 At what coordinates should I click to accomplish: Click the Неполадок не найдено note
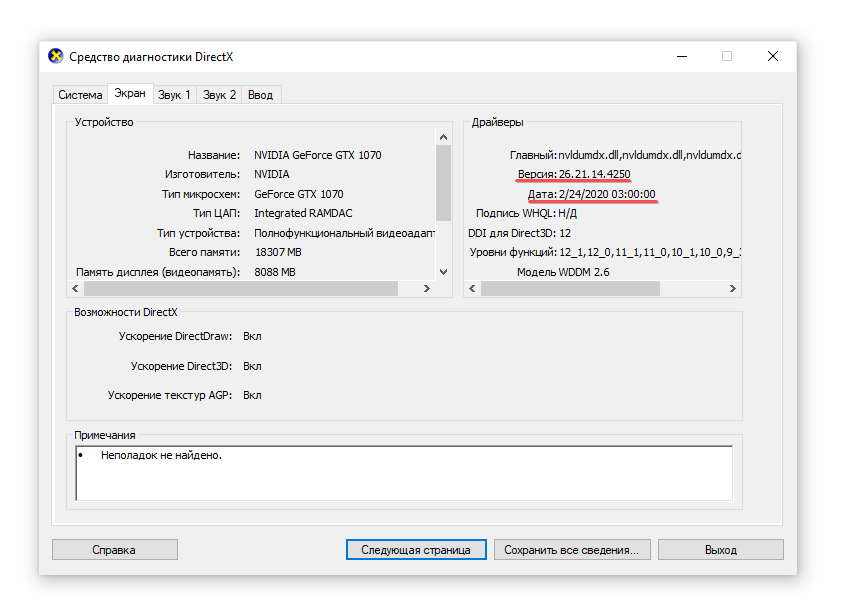pyautogui.click(x=161, y=455)
